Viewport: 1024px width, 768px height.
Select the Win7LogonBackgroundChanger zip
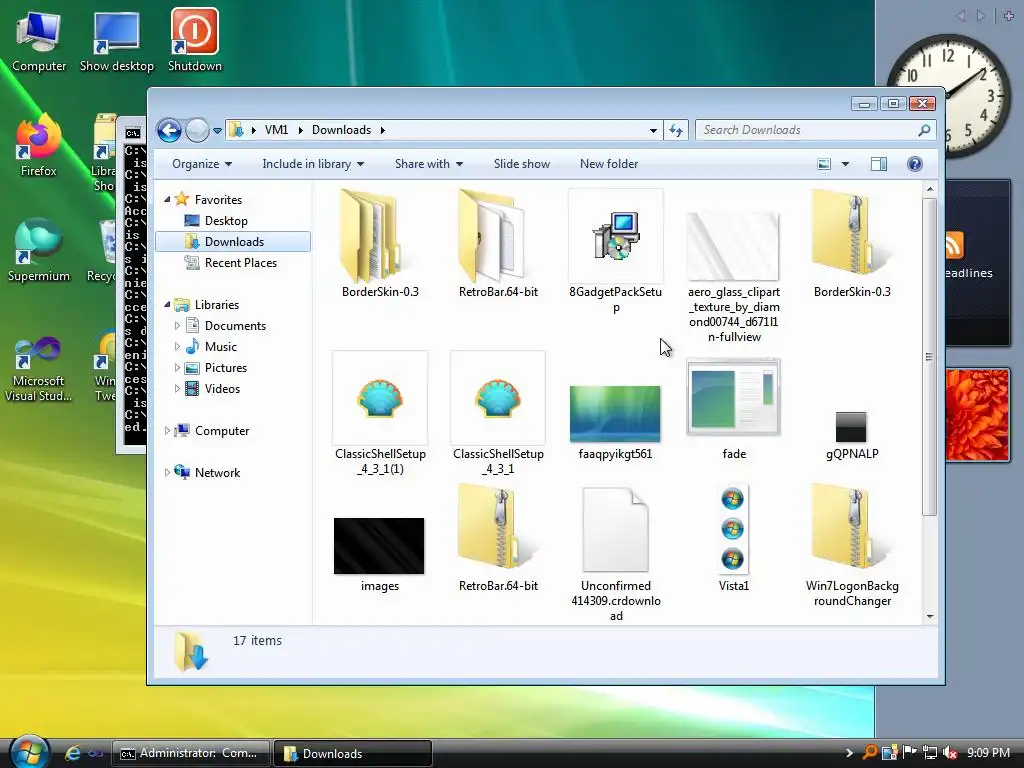[x=852, y=546]
